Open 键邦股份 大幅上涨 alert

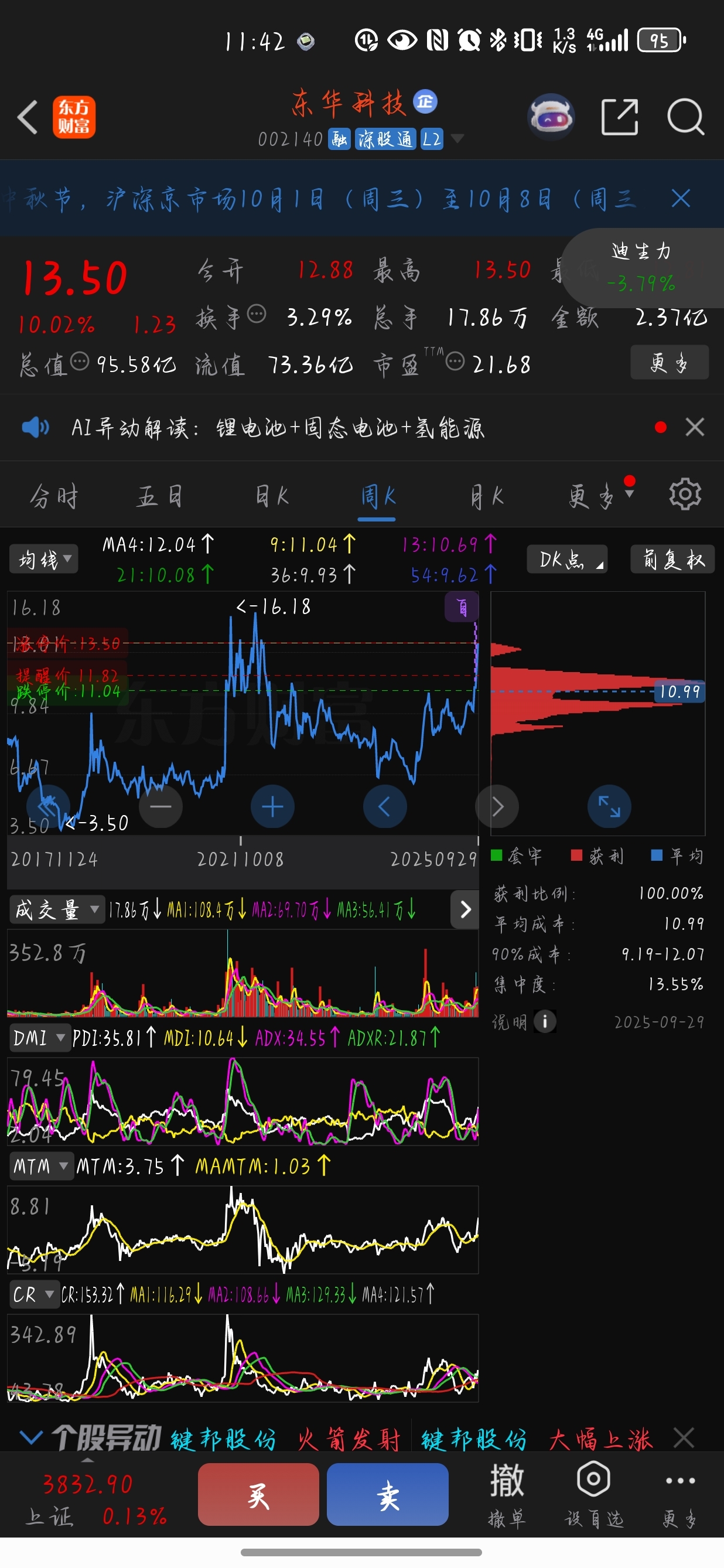pyautogui.click(x=536, y=1439)
